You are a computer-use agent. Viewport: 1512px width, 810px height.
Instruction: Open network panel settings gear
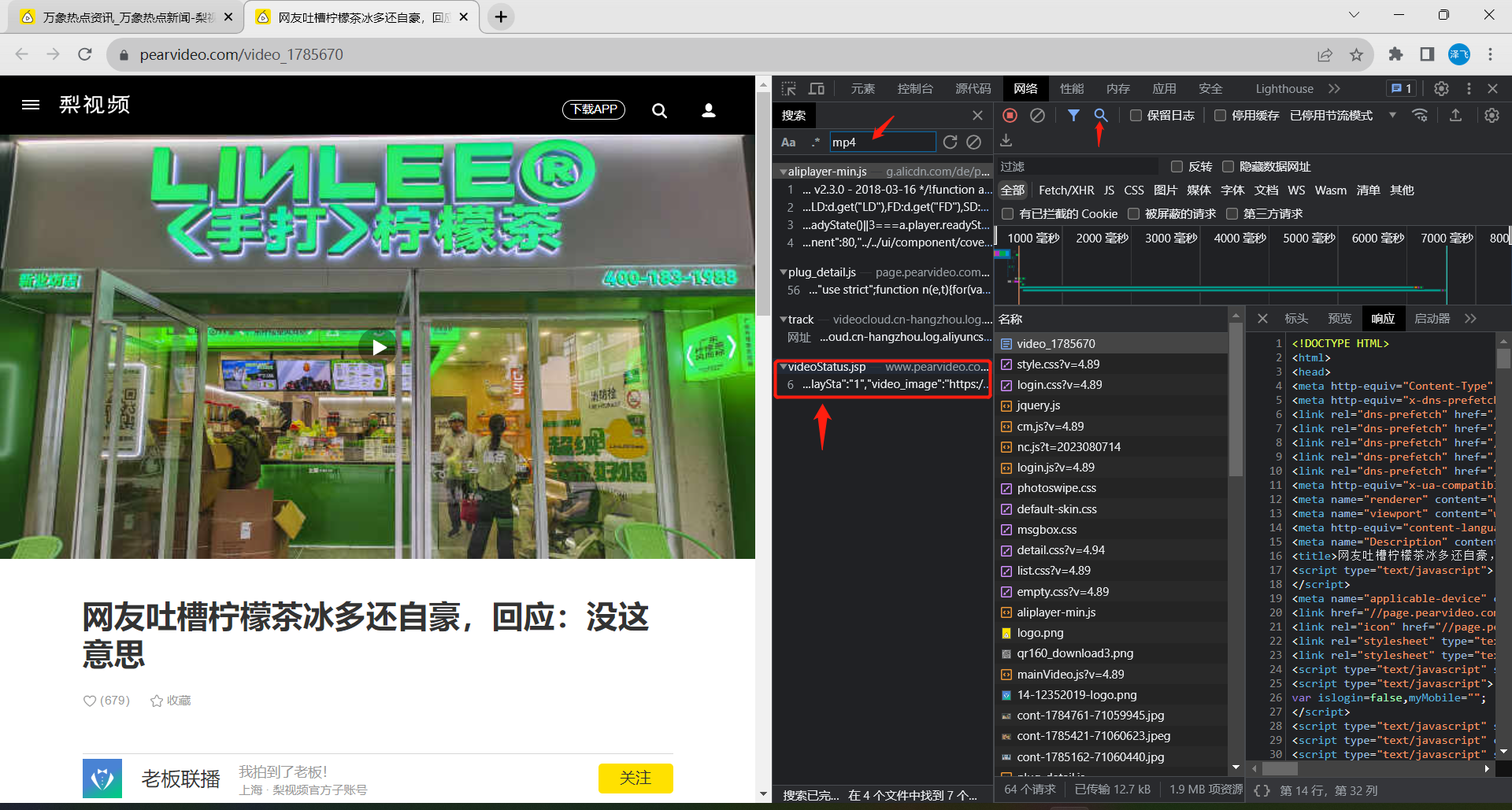tap(1492, 116)
